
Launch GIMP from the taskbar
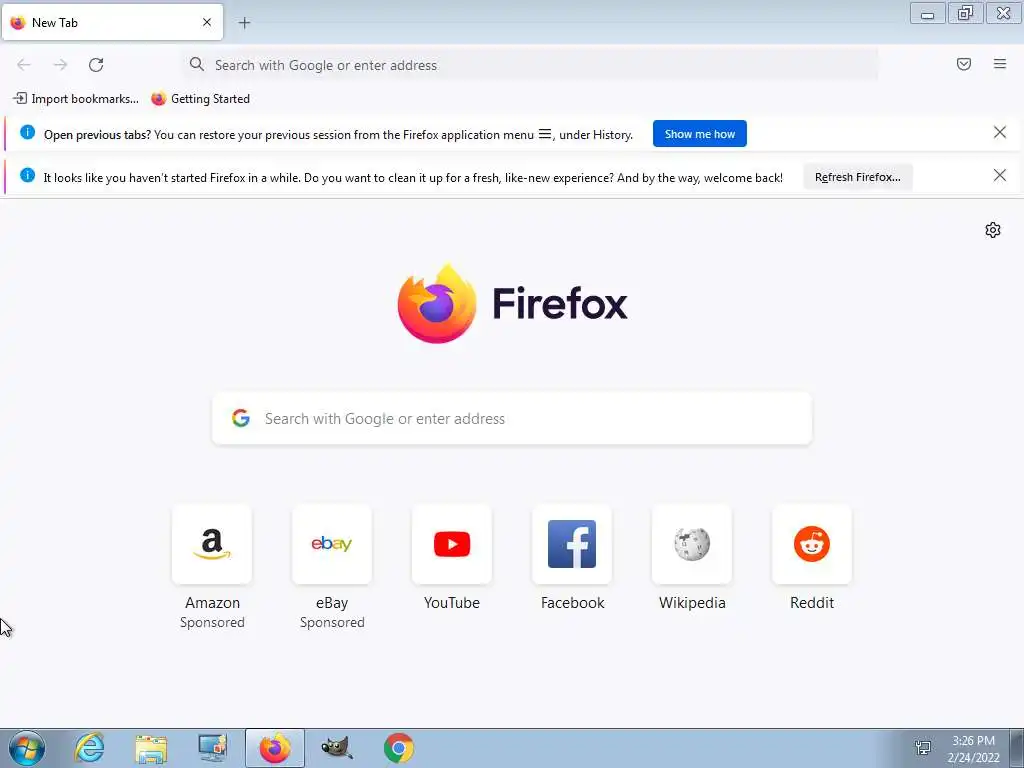pos(337,748)
